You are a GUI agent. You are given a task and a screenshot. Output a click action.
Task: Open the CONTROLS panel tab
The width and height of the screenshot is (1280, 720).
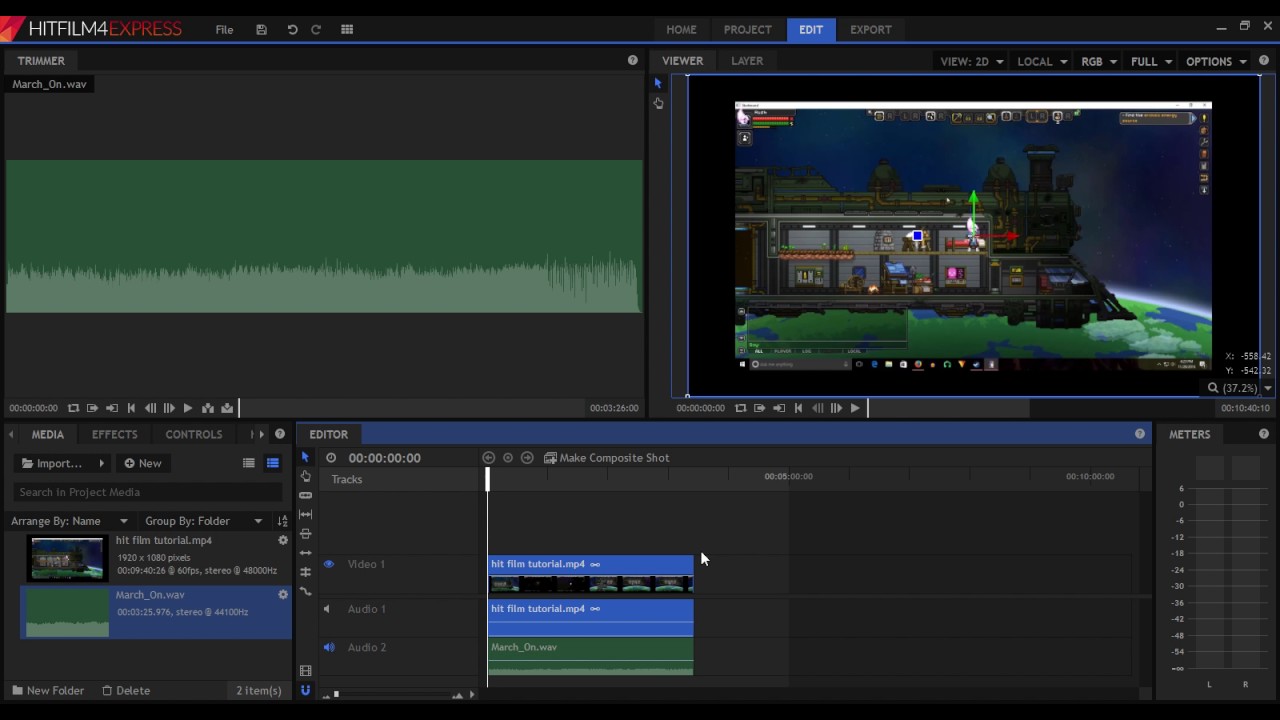pyautogui.click(x=194, y=434)
